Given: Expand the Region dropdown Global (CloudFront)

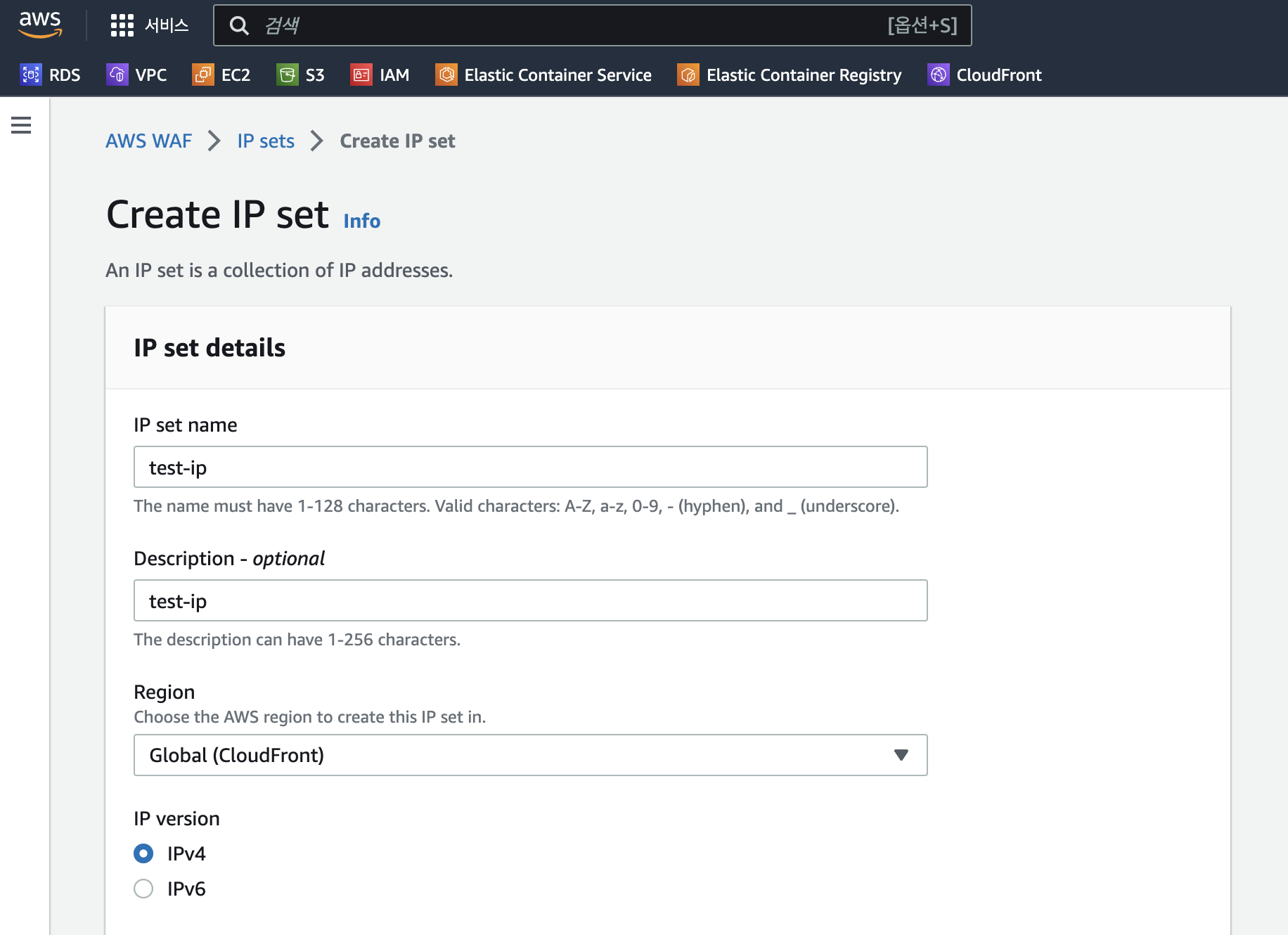Looking at the screenshot, I should tap(531, 755).
